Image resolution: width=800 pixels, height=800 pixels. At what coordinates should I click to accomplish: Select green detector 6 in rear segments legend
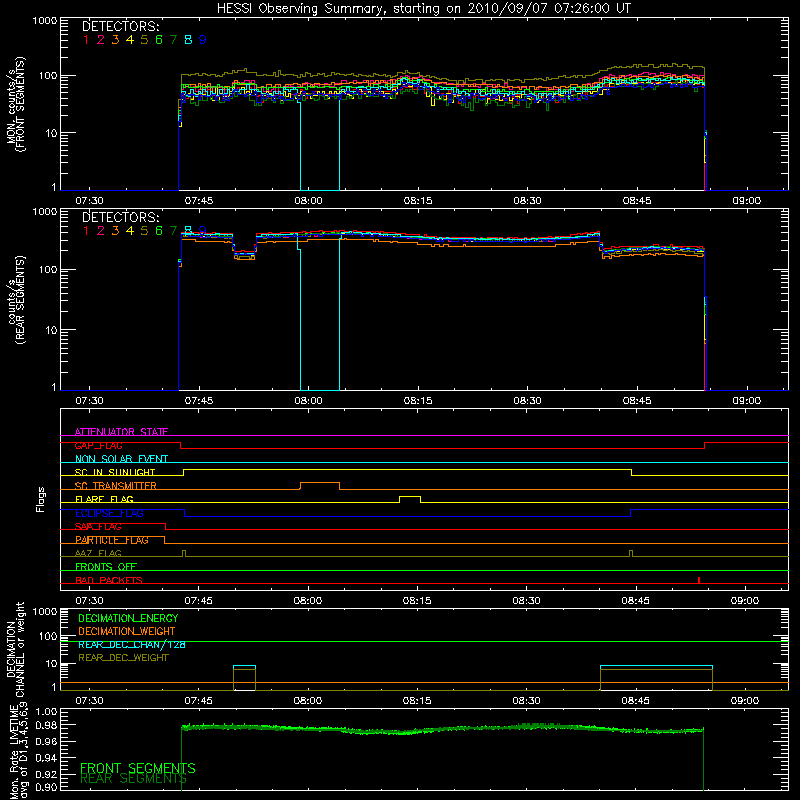159,231
